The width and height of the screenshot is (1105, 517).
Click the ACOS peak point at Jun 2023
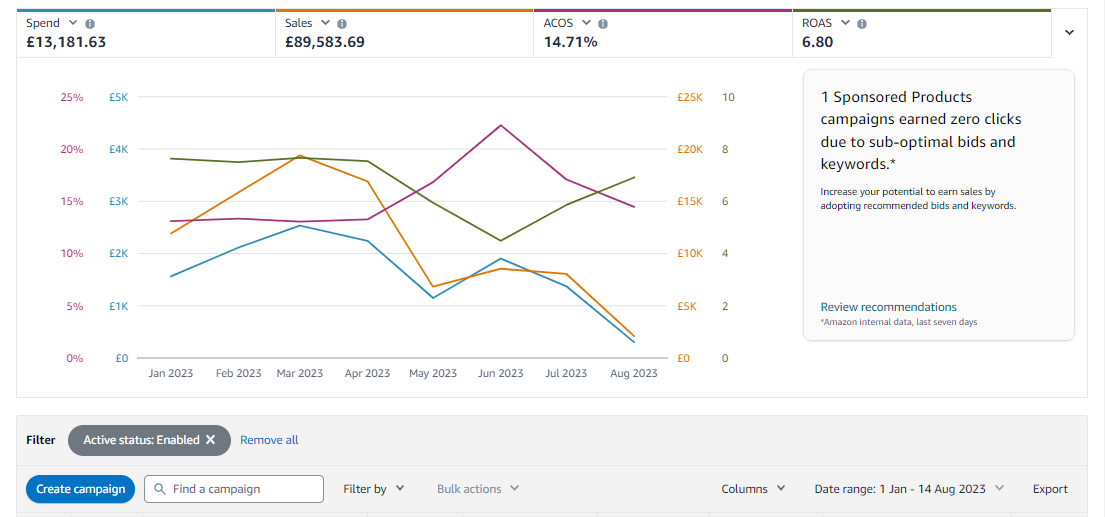(501, 125)
